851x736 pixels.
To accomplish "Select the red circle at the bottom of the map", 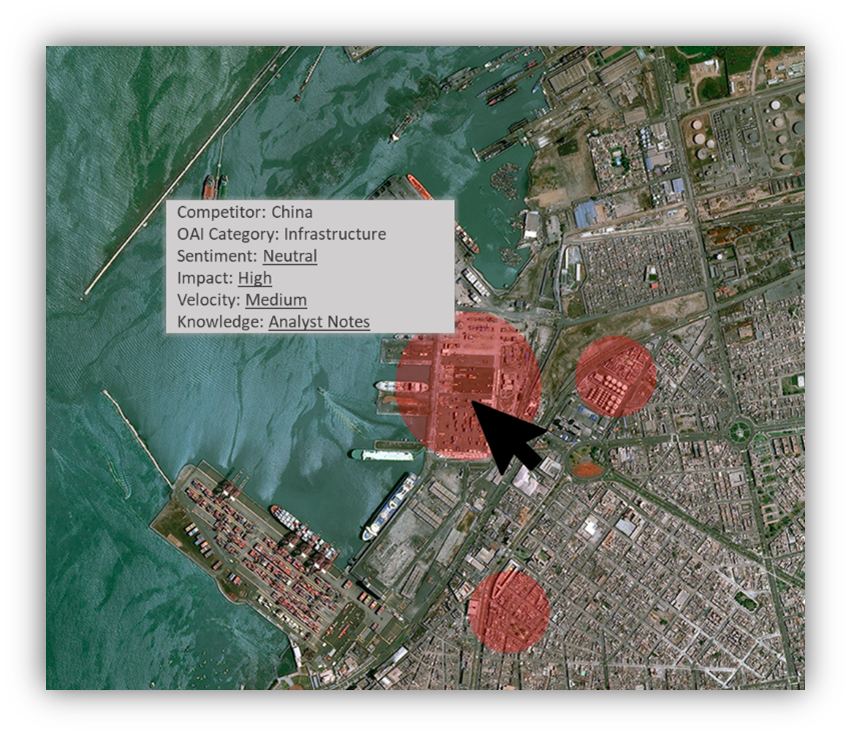I will pyautogui.click(x=509, y=612).
